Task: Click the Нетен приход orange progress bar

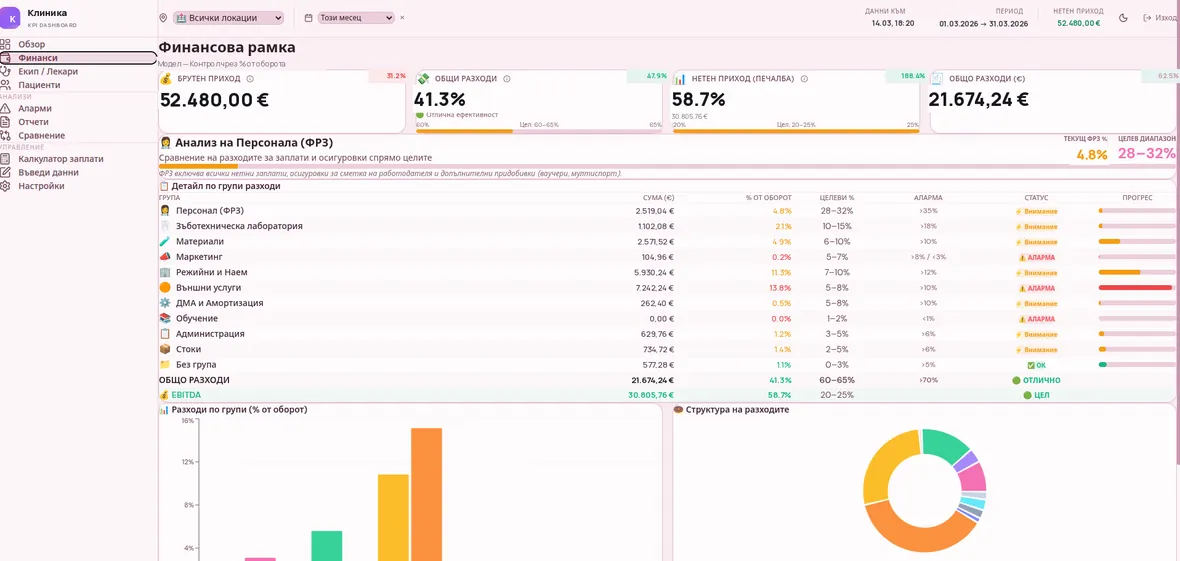Action: pyautogui.click(x=796, y=131)
